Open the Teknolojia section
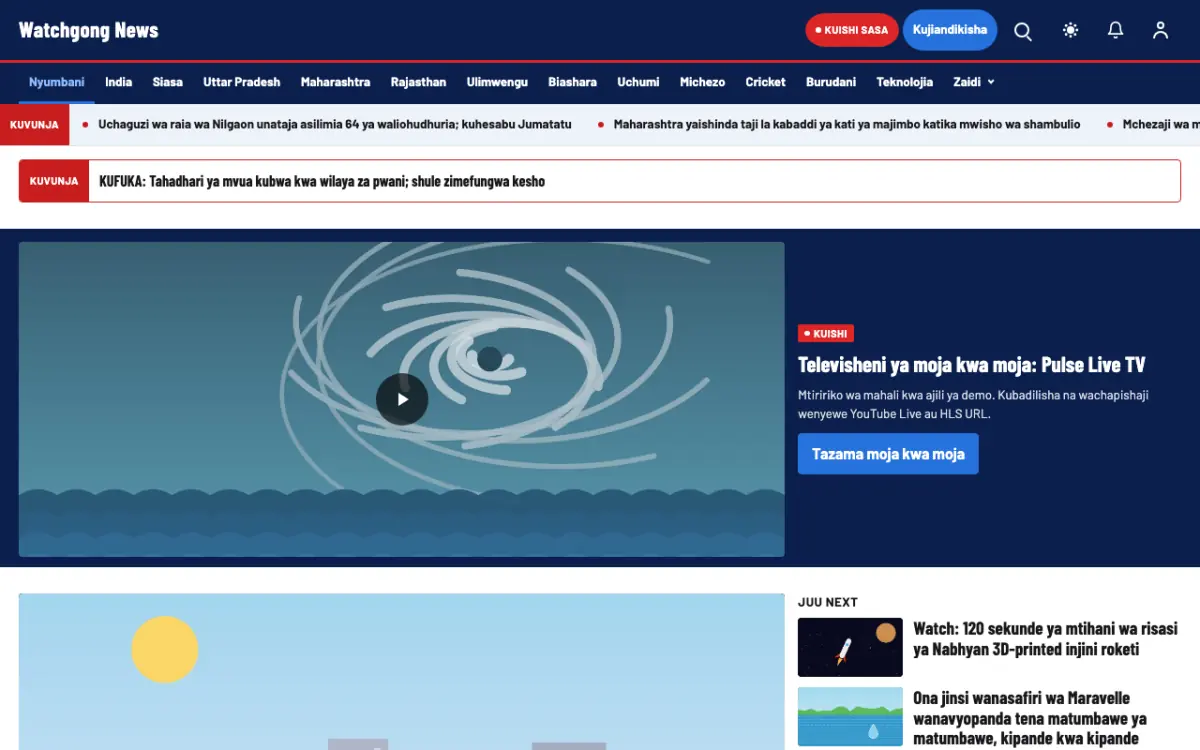The width and height of the screenshot is (1200, 750). pyautogui.click(x=905, y=82)
